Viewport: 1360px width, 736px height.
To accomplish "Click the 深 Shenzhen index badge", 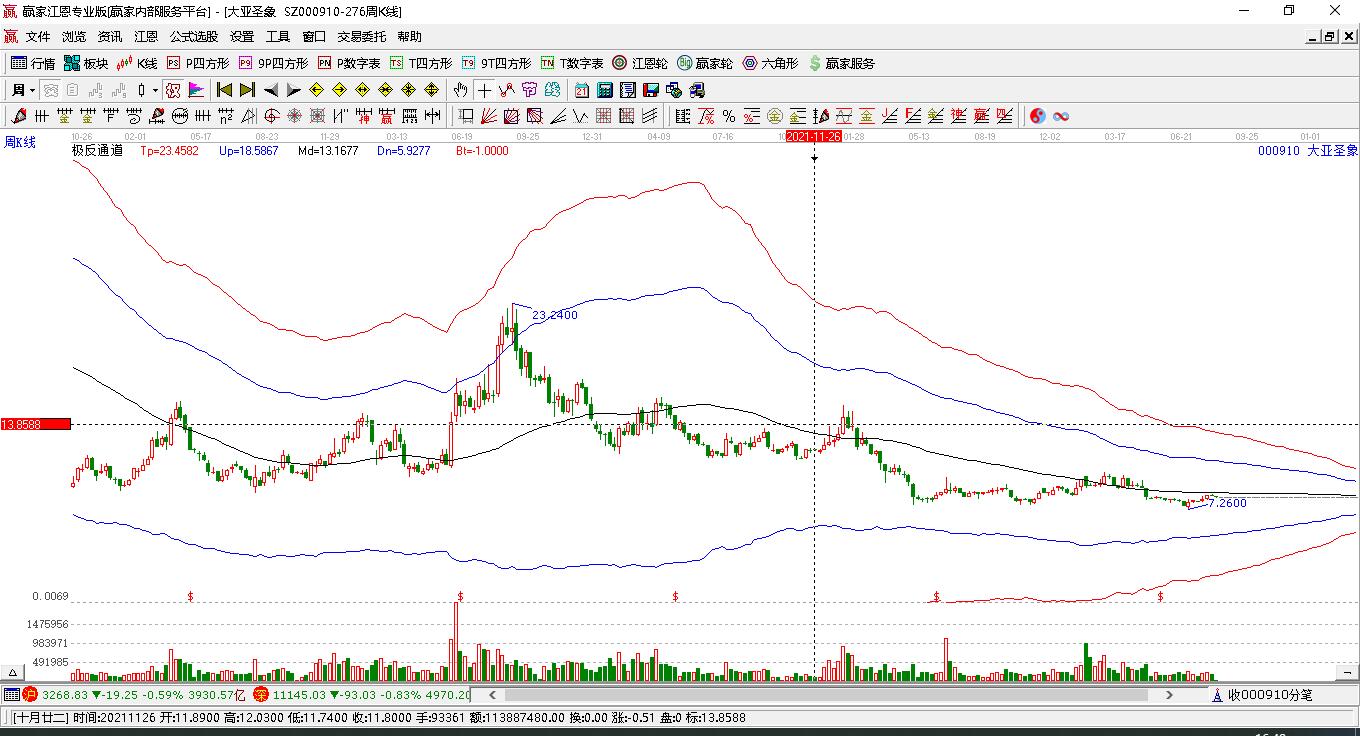I will (x=261, y=695).
